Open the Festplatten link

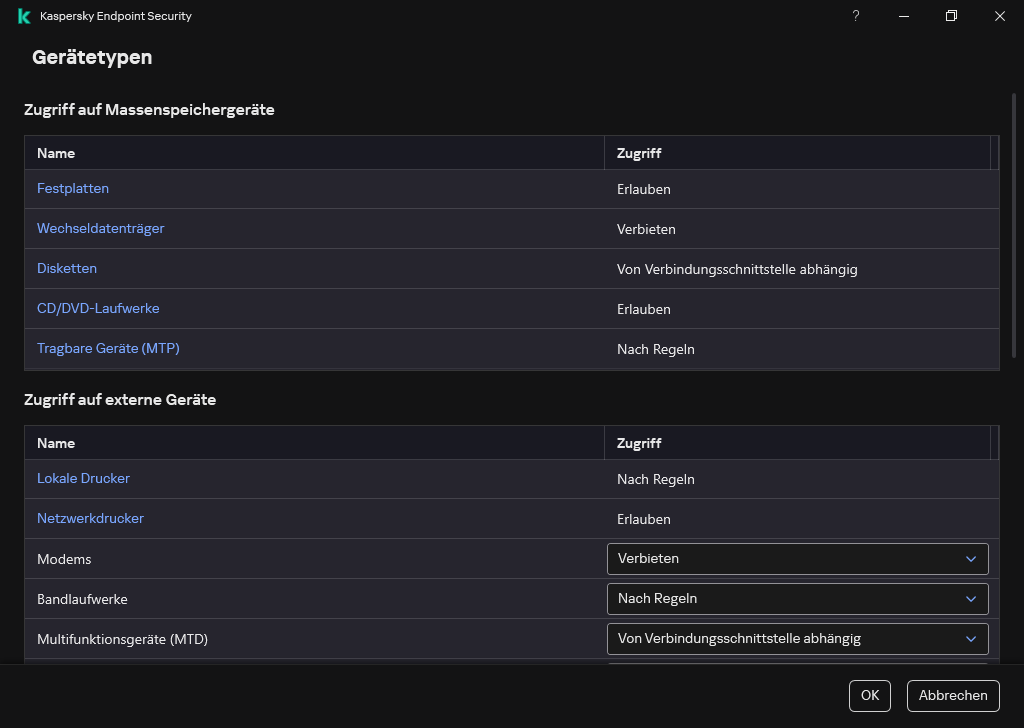[73, 189]
